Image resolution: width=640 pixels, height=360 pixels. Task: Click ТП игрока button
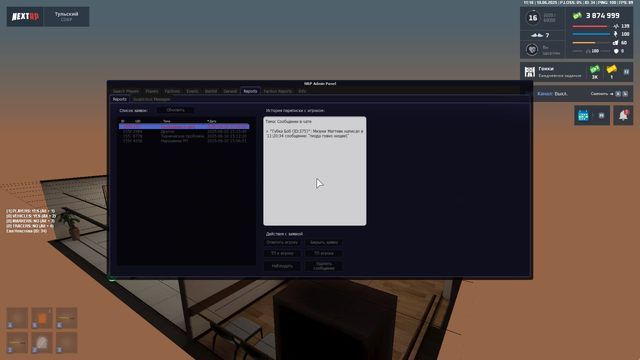324,253
